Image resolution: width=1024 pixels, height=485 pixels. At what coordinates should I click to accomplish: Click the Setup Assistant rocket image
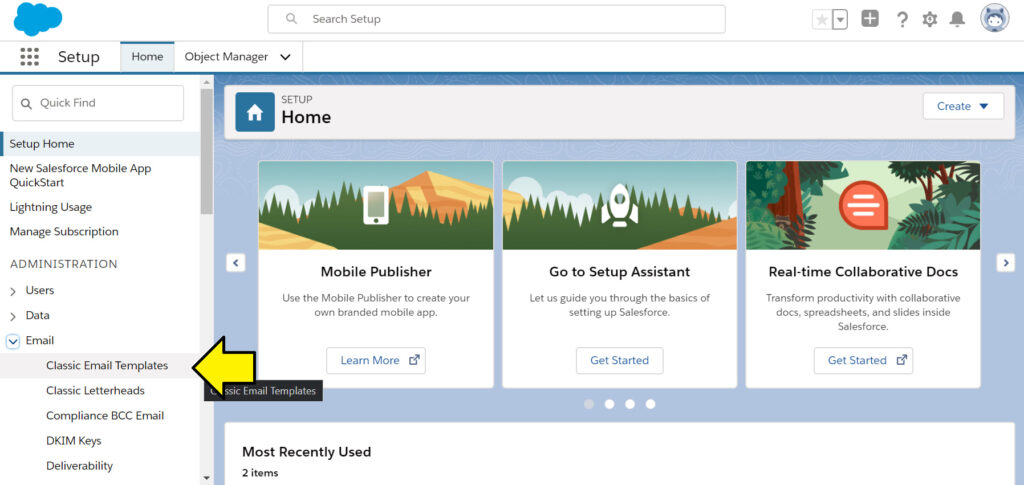pyautogui.click(x=619, y=205)
